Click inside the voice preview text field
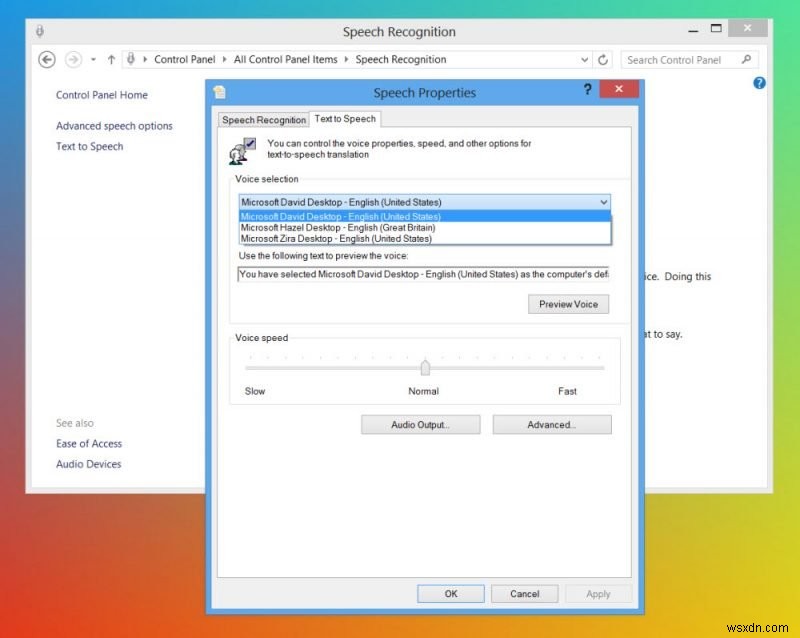The height and width of the screenshot is (638, 800). point(420,274)
